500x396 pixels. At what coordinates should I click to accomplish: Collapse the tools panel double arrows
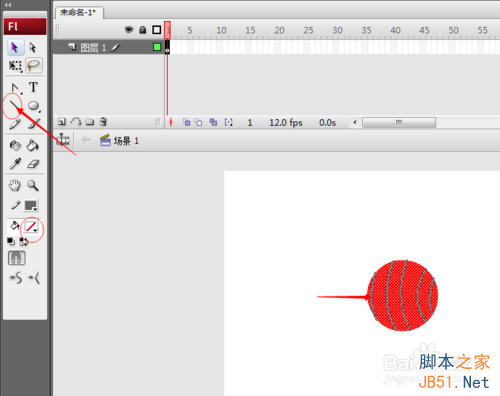click(x=8, y=5)
